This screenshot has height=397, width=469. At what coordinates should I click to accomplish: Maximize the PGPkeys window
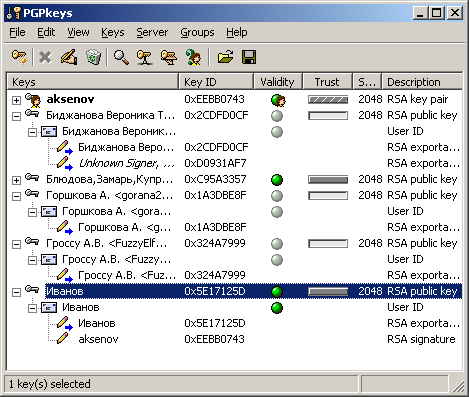coord(437,13)
